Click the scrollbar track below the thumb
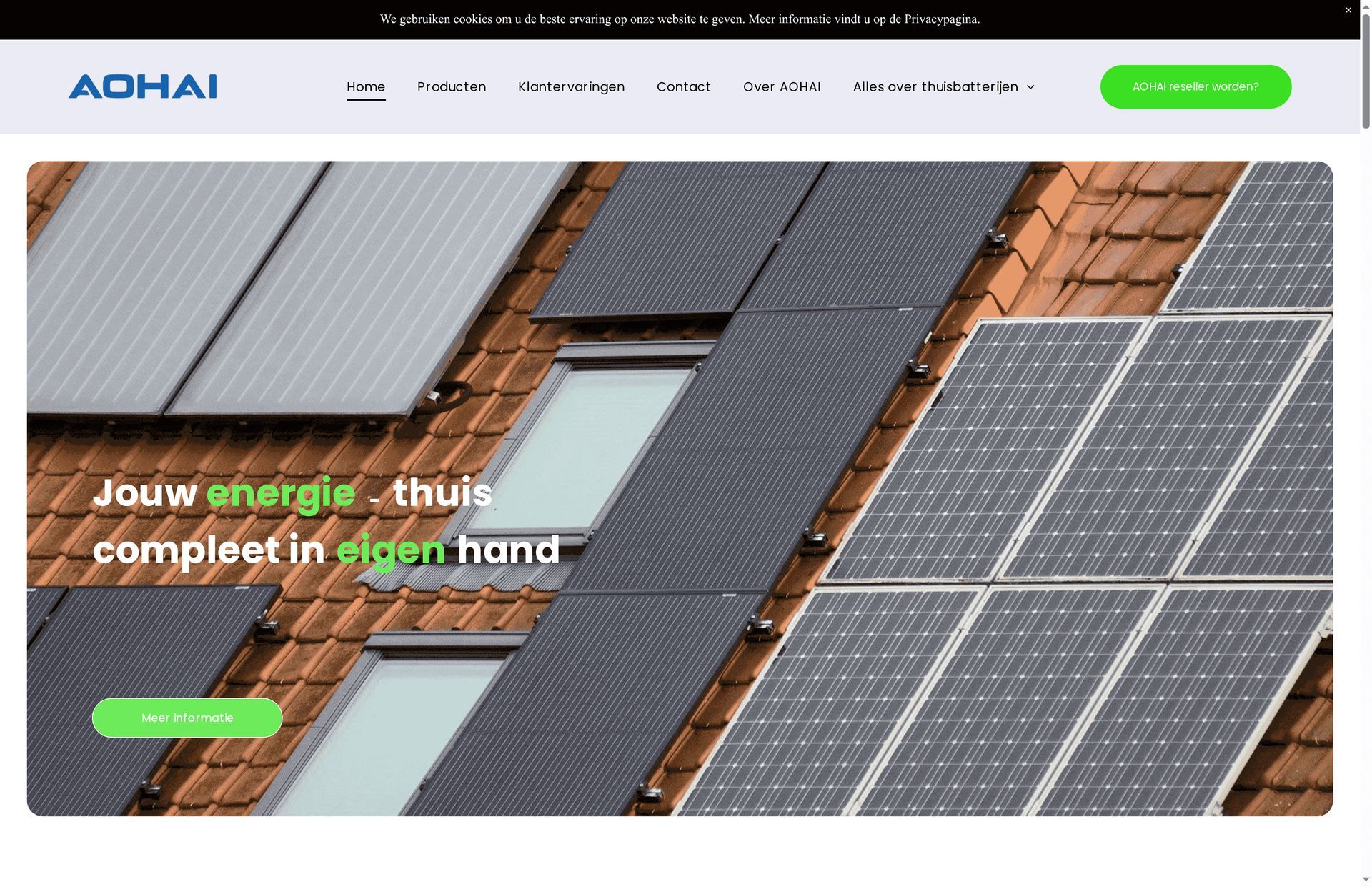This screenshot has height=887, width=1372. [1366, 500]
